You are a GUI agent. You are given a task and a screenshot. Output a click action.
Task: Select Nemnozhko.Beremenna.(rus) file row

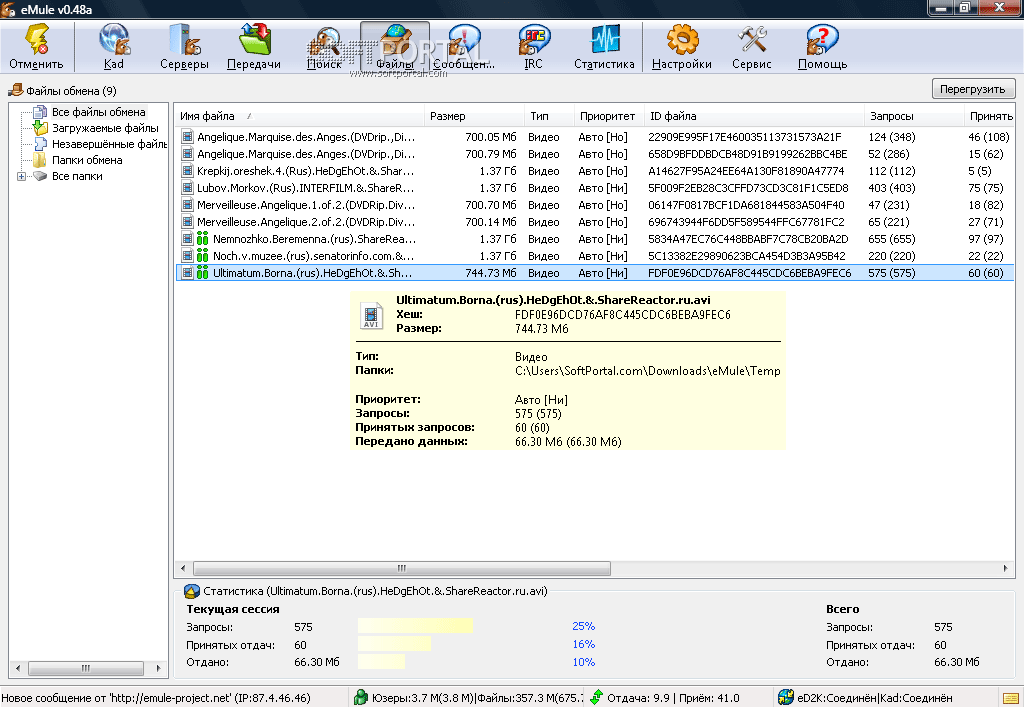[x=594, y=239]
